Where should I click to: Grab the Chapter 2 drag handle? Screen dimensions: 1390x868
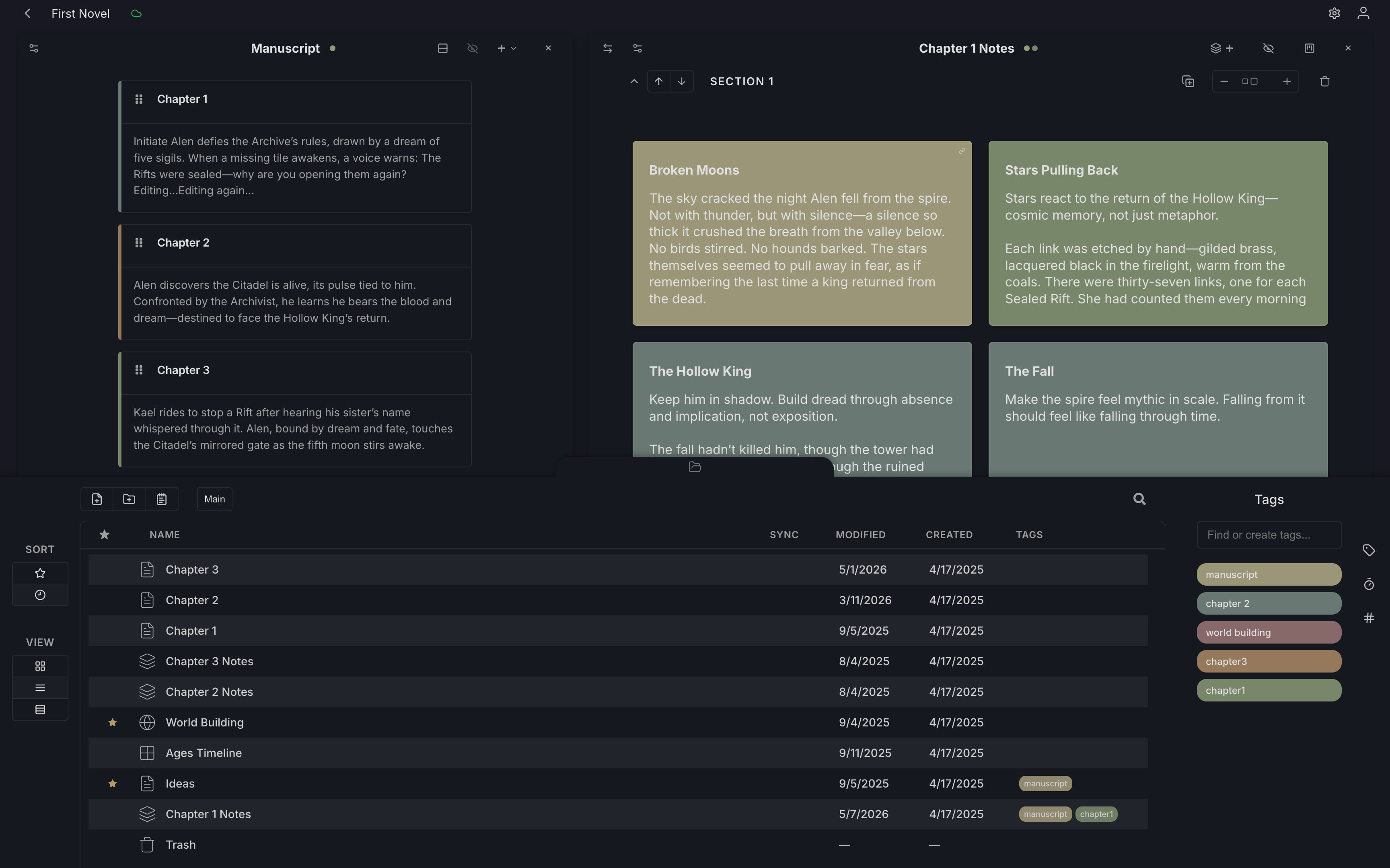click(138, 243)
